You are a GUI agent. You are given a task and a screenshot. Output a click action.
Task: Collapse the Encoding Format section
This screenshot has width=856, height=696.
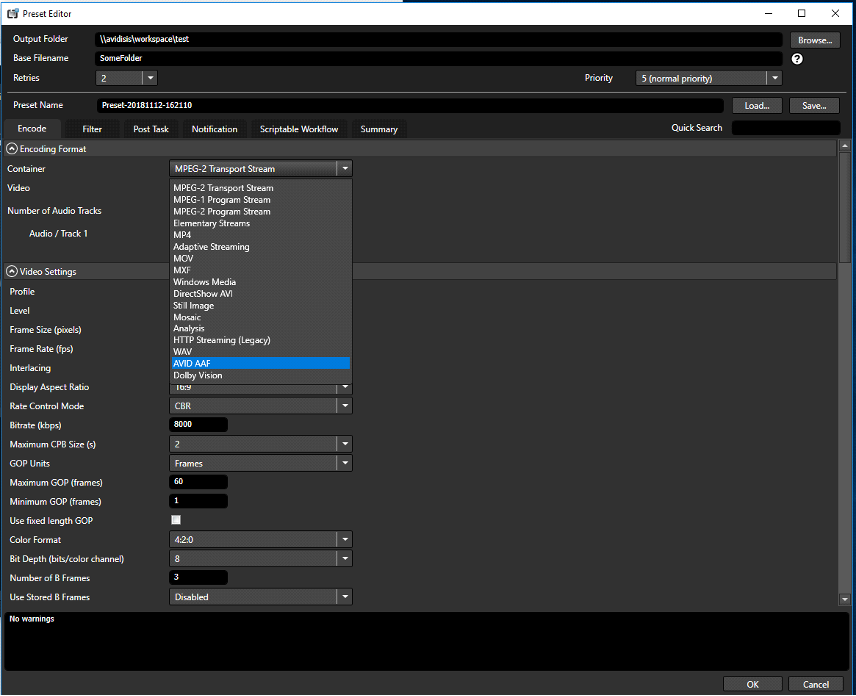tap(11, 148)
